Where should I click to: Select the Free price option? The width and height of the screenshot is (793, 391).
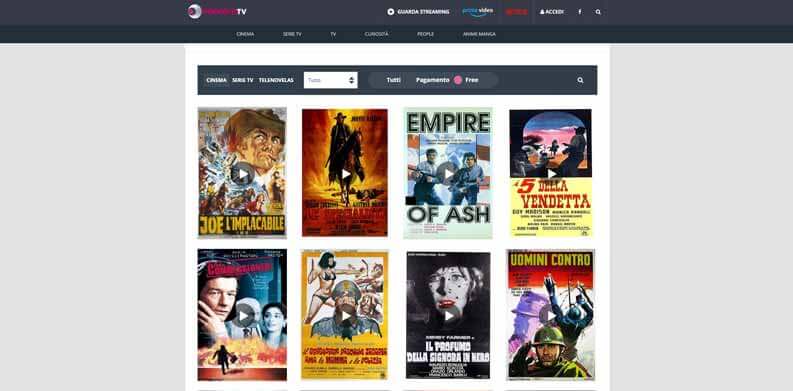pos(471,80)
